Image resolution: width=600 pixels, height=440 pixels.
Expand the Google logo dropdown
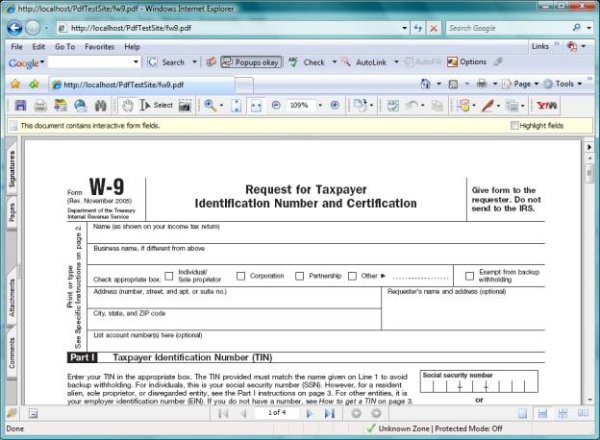(x=42, y=62)
